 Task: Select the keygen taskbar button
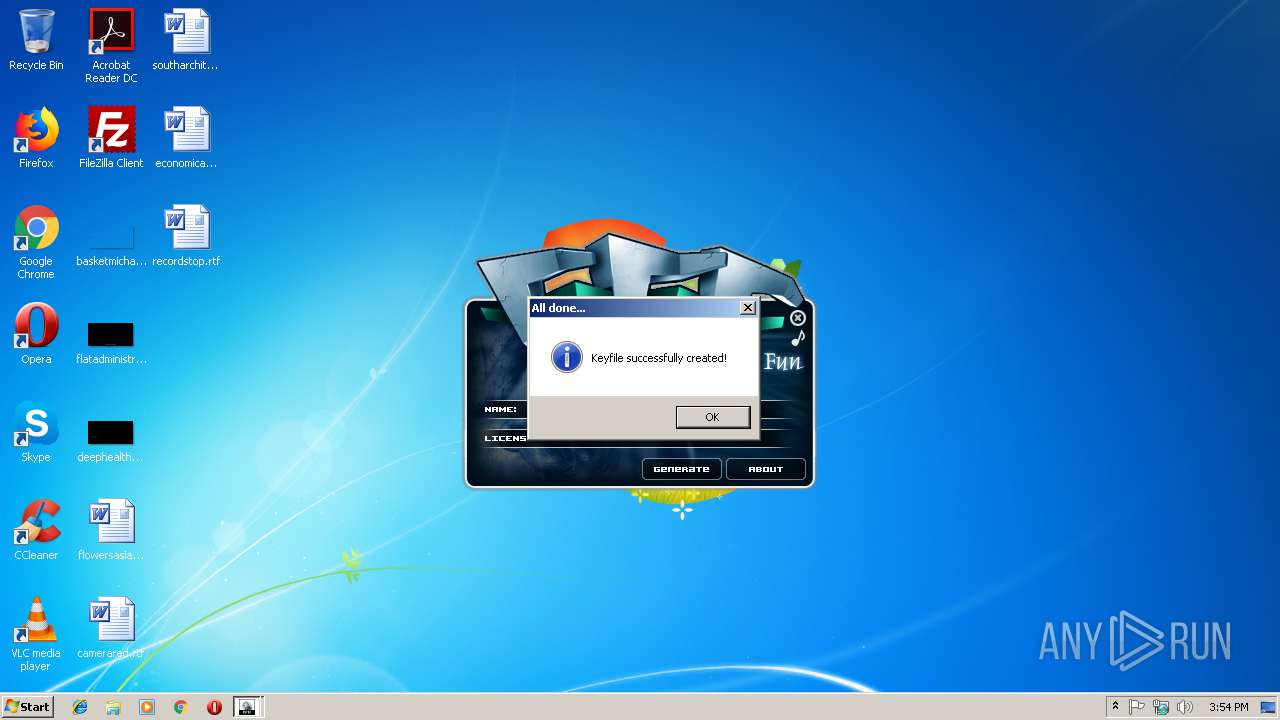(247, 707)
